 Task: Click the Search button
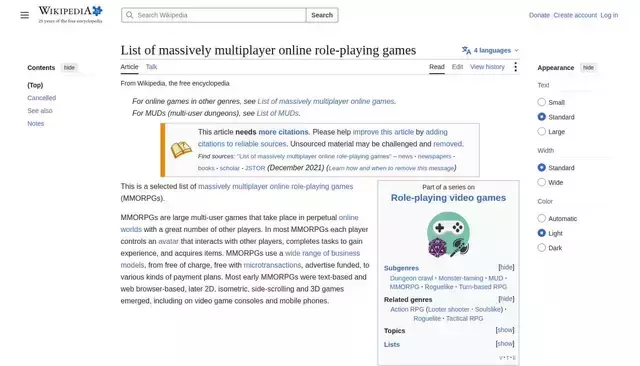click(x=322, y=15)
